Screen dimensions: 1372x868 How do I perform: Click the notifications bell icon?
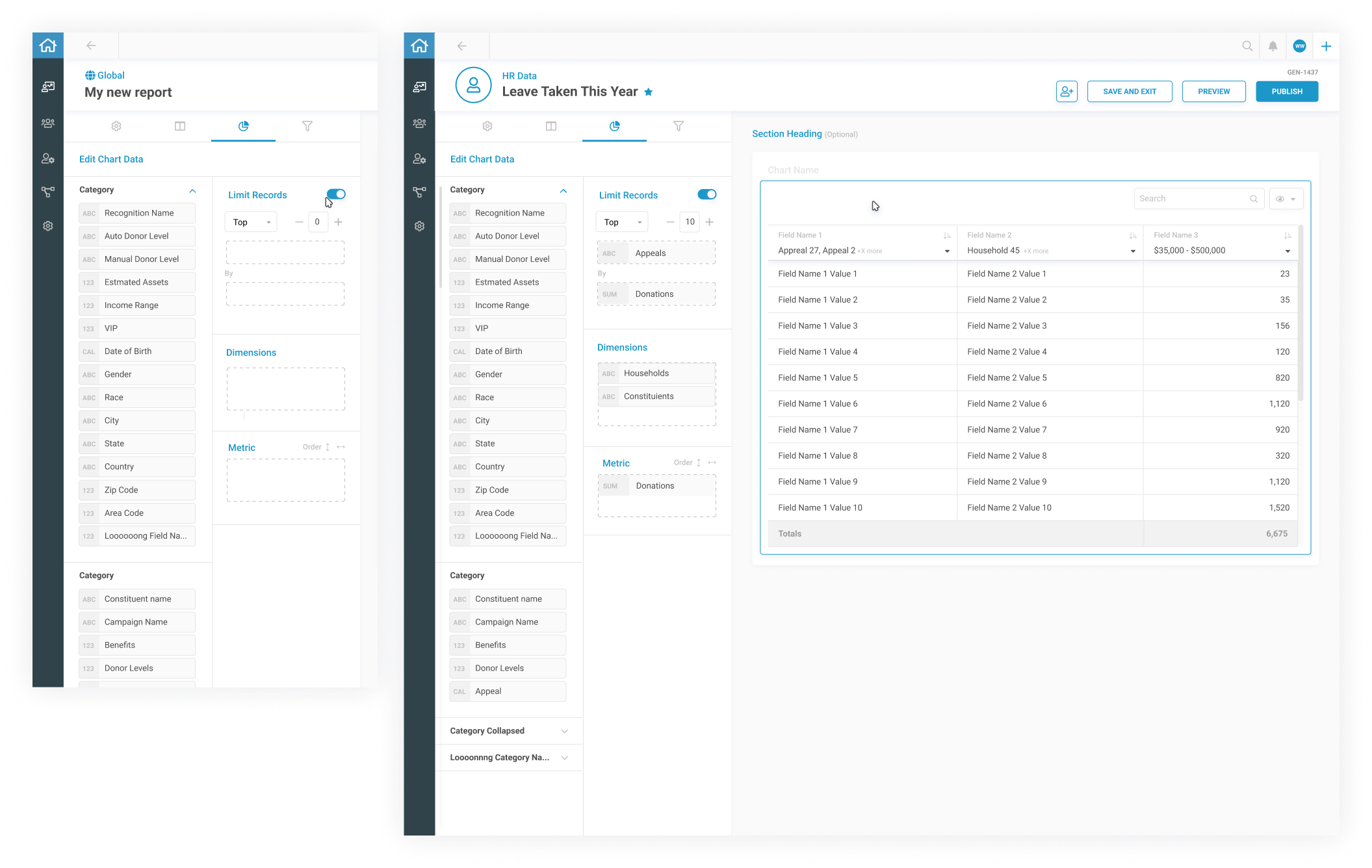[x=1273, y=46]
